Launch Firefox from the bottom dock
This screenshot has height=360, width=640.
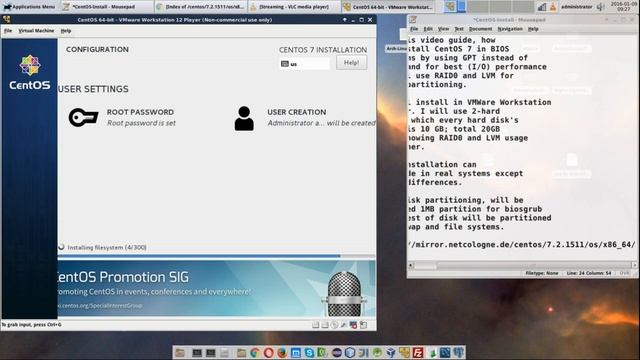[282, 353]
